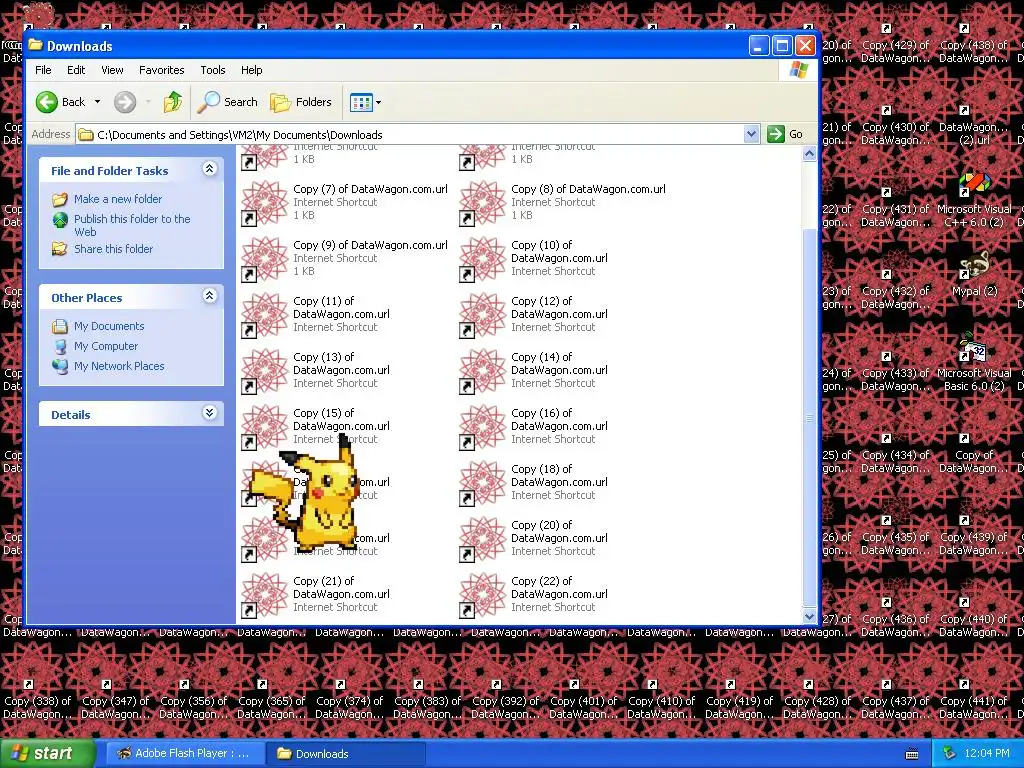
Task: Collapse the Other Places panel
Action: pyautogui.click(x=209, y=296)
